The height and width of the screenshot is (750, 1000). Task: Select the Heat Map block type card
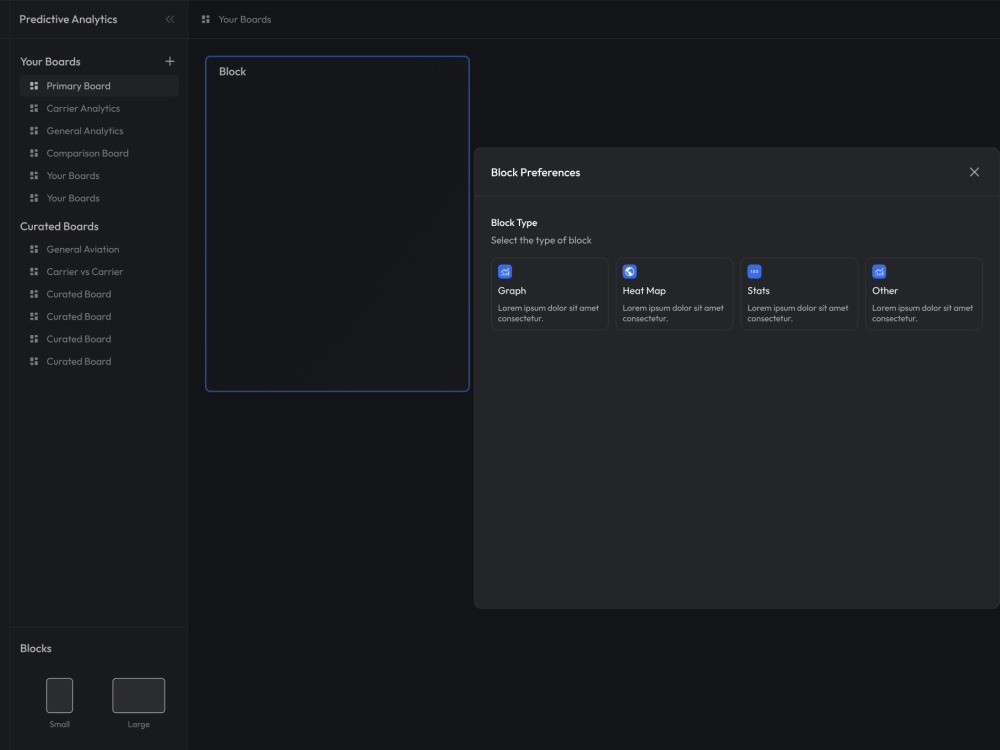(674, 294)
